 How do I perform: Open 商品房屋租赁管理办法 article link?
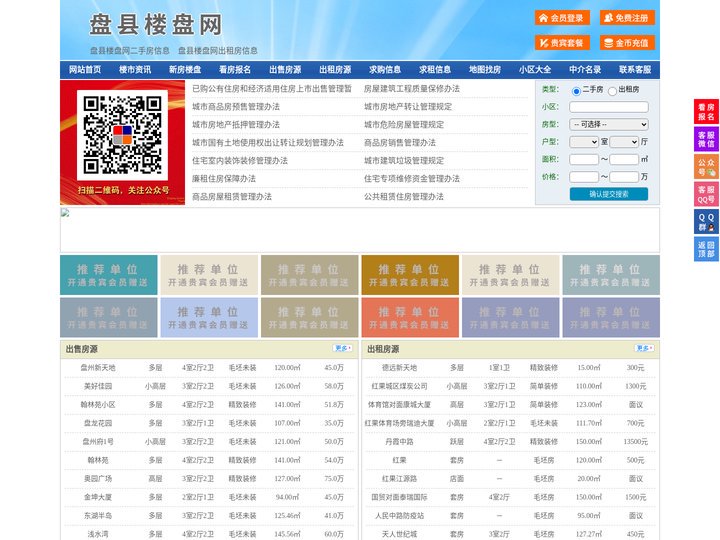tap(232, 197)
